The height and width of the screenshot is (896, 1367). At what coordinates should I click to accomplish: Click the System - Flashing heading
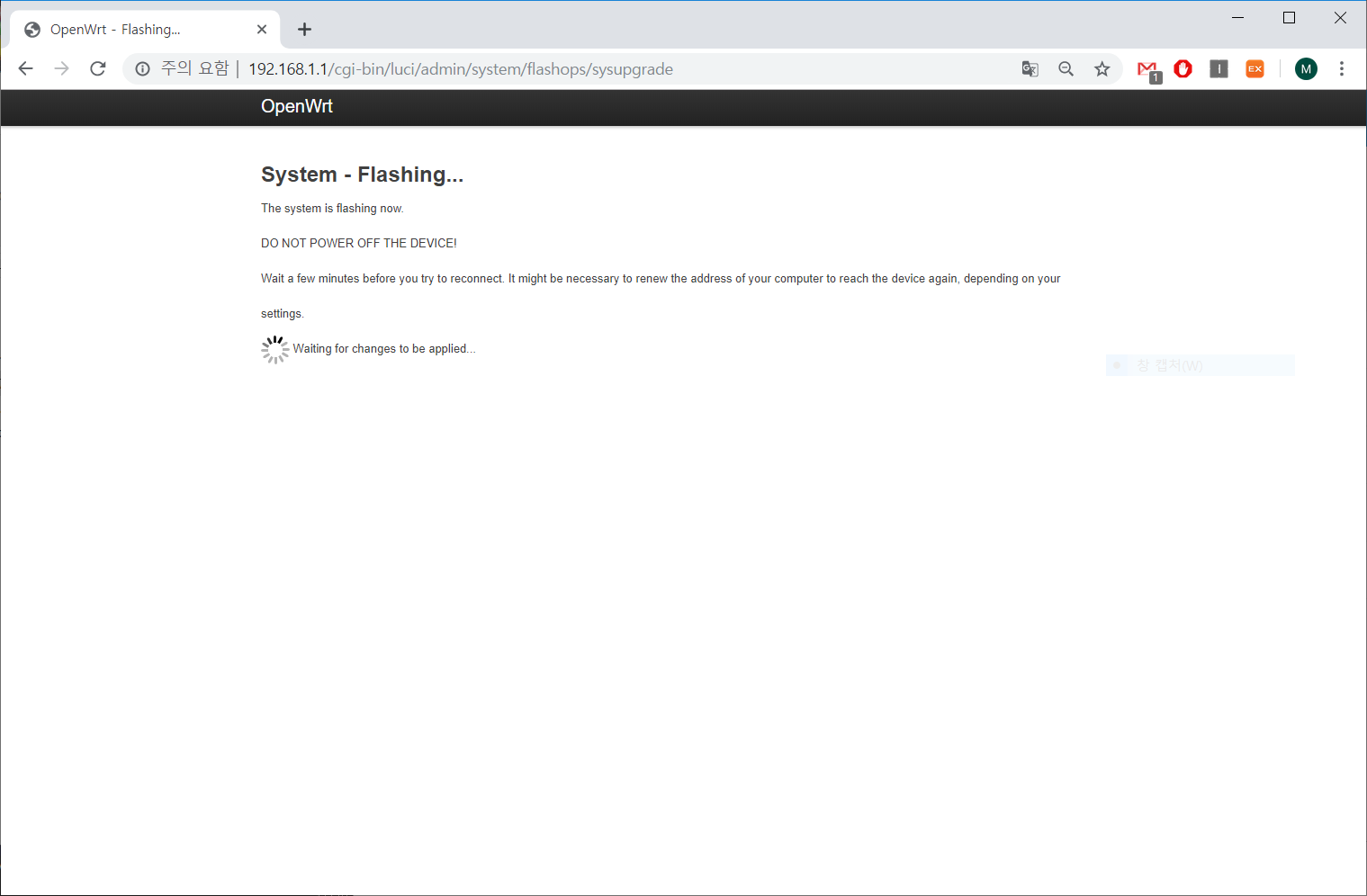point(362,175)
